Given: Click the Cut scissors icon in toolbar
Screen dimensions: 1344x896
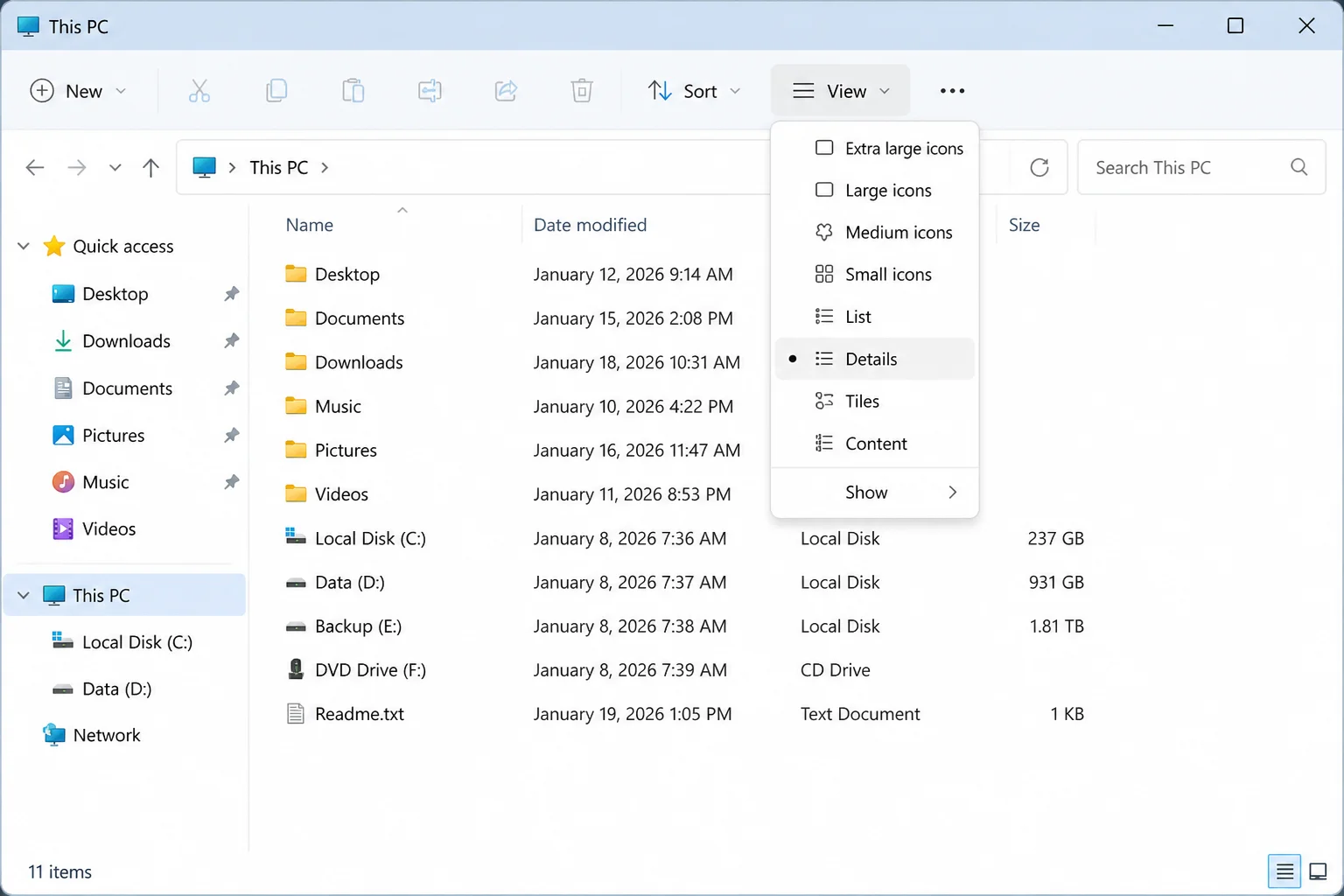Looking at the screenshot, I should [199, 91].
